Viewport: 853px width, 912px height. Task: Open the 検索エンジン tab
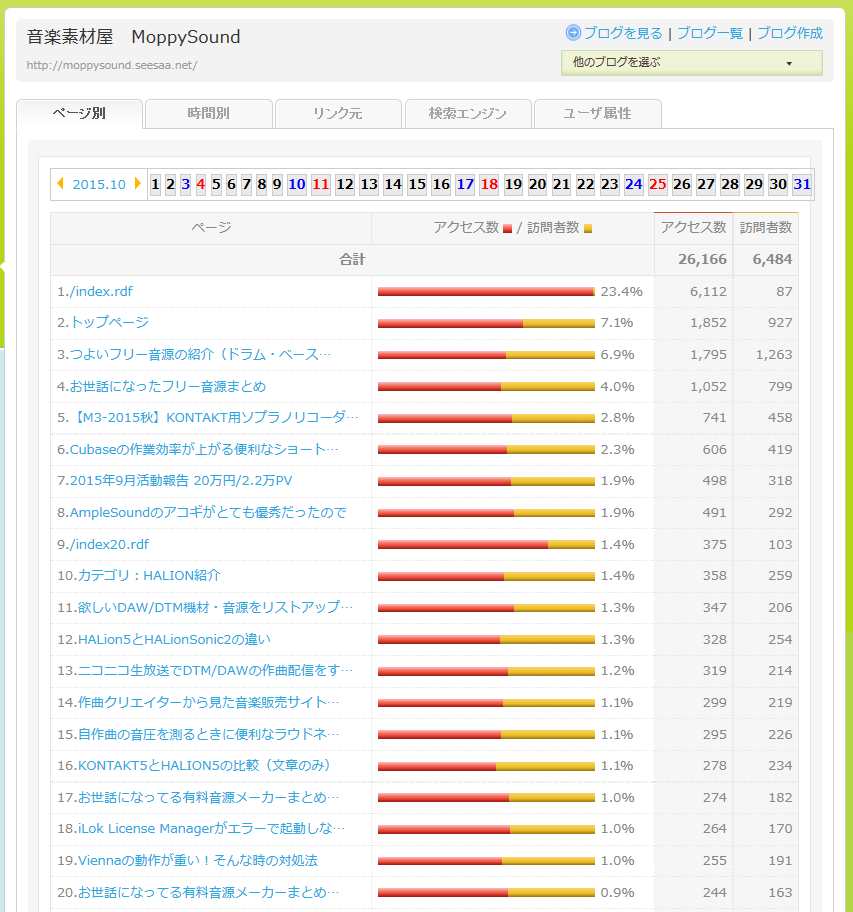[x=467, y=114]
